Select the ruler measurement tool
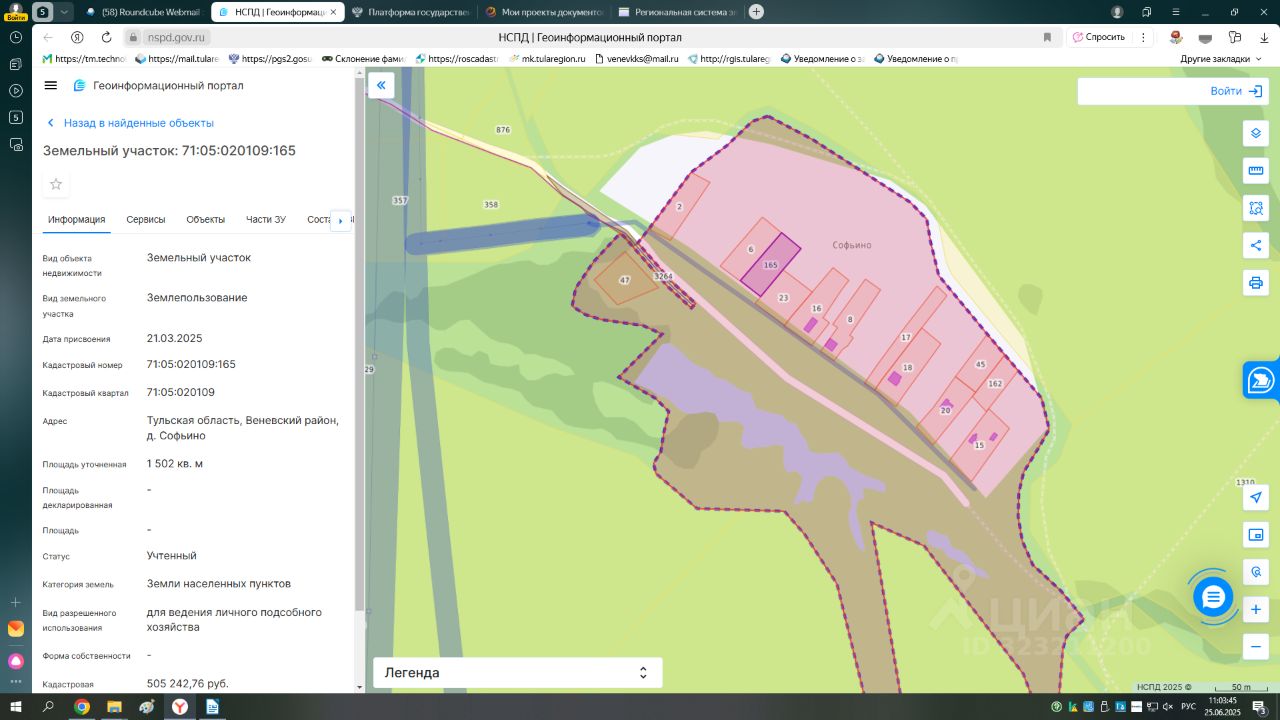 point(1256,171)
